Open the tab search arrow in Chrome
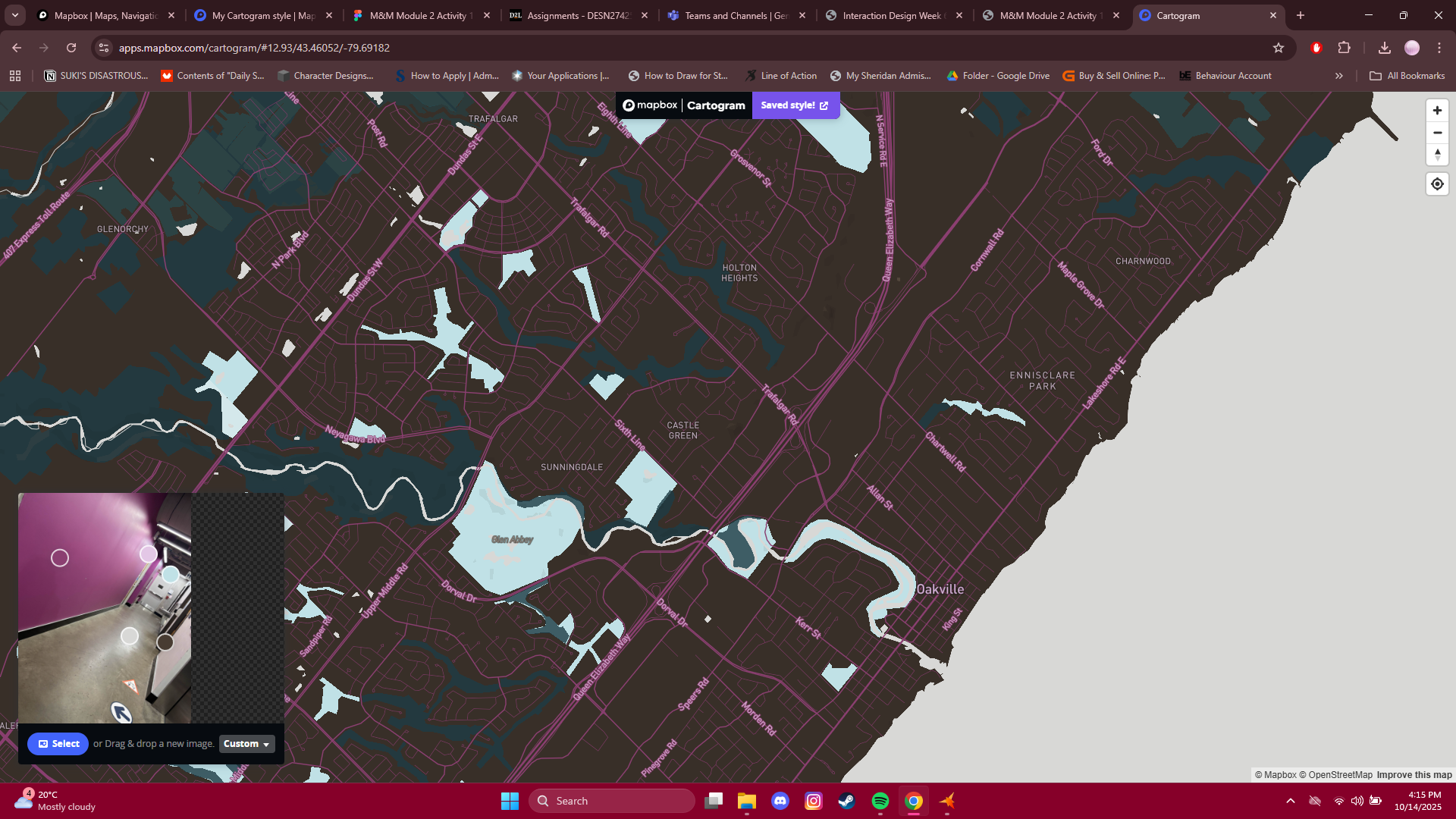The width and height of the screenshot is (1456, 819). [x=14, y=15]
